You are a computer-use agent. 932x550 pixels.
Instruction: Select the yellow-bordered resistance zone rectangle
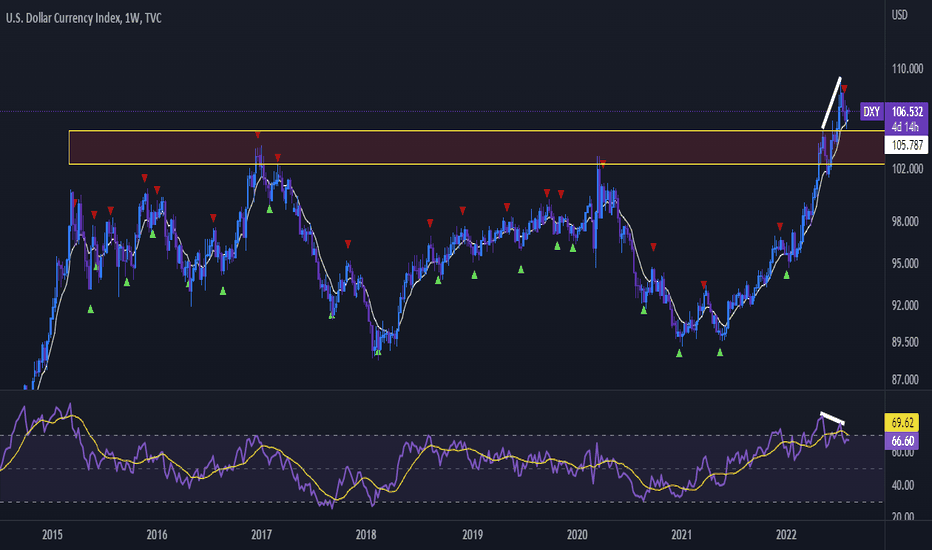477,147
